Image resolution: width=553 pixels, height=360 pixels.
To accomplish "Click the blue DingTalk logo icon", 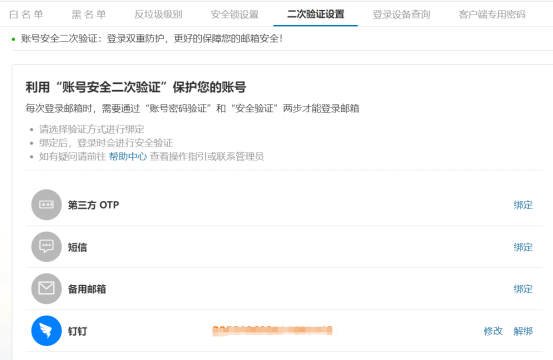I will pos(47,331).
